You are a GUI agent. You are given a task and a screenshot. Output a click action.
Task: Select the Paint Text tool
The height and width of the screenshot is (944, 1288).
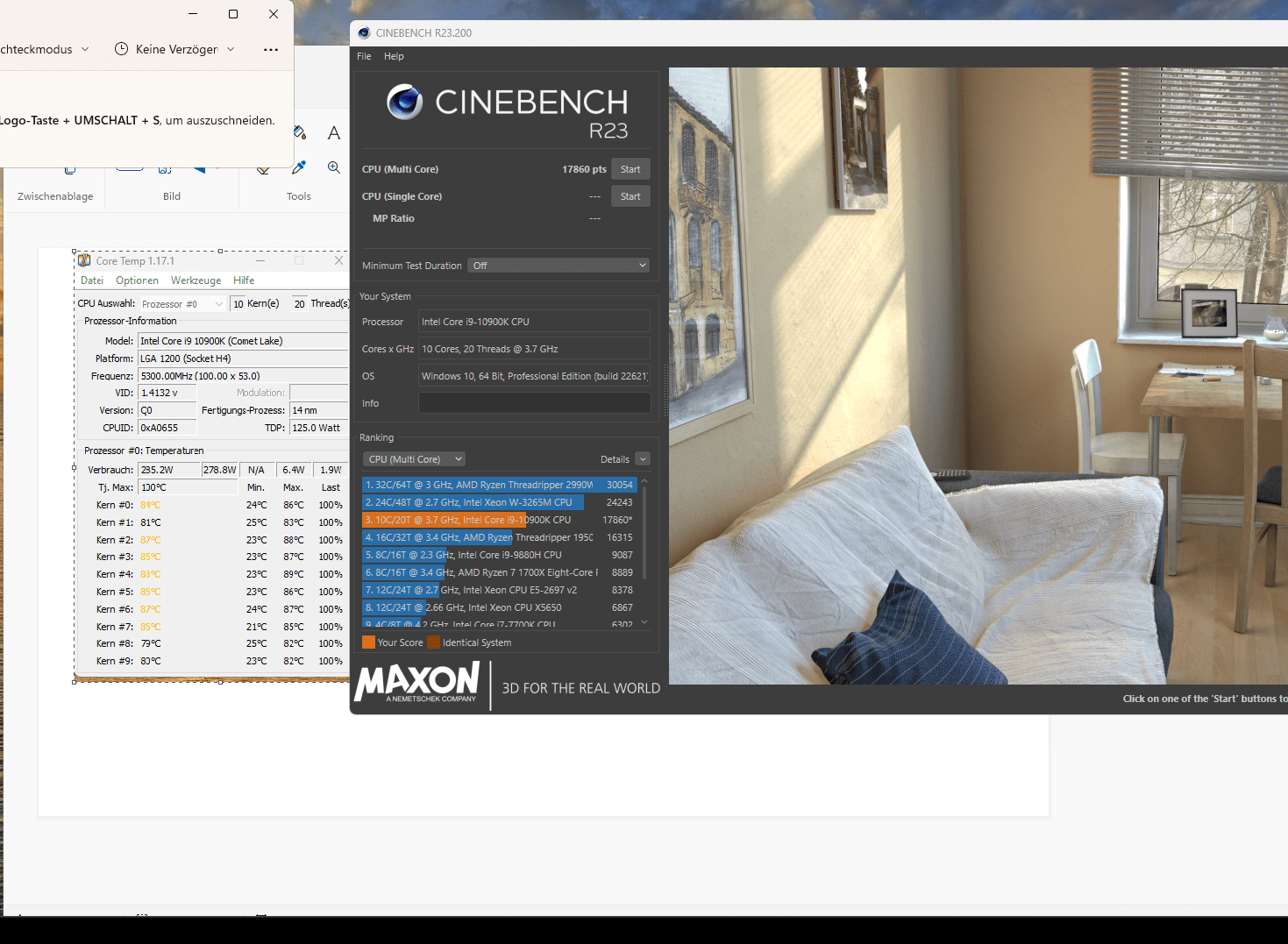point(334,132)
